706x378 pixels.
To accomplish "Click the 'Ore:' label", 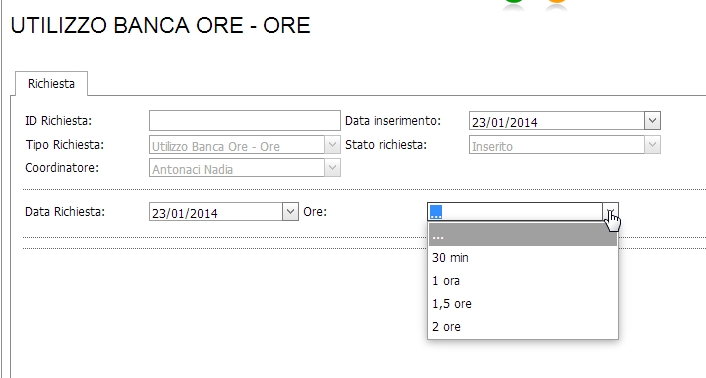I will (315, 212).
